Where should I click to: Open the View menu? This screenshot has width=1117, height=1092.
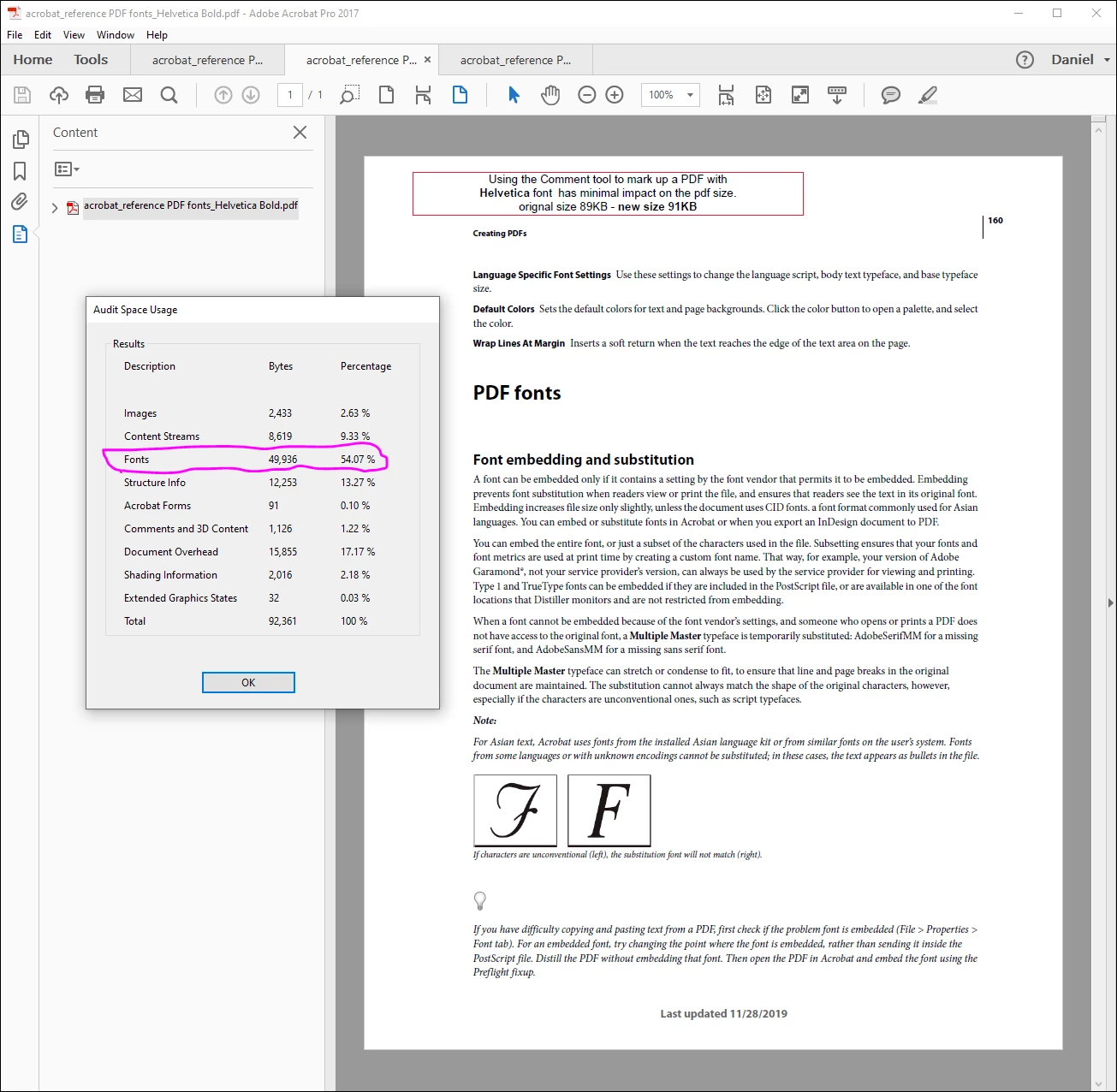tap(74, 35)
